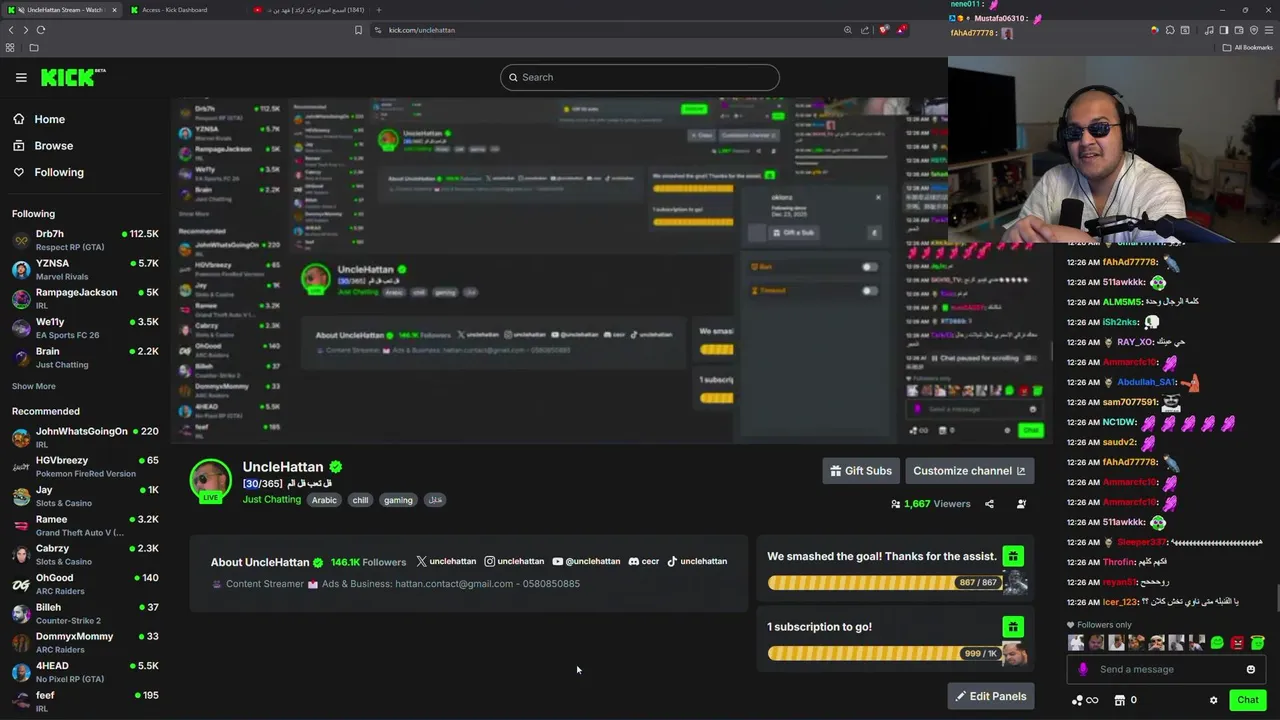The image size is (1280, 720).
Task: Open recommended channel JohnWhatsGoingOn
Action: (x=85, y=438)
